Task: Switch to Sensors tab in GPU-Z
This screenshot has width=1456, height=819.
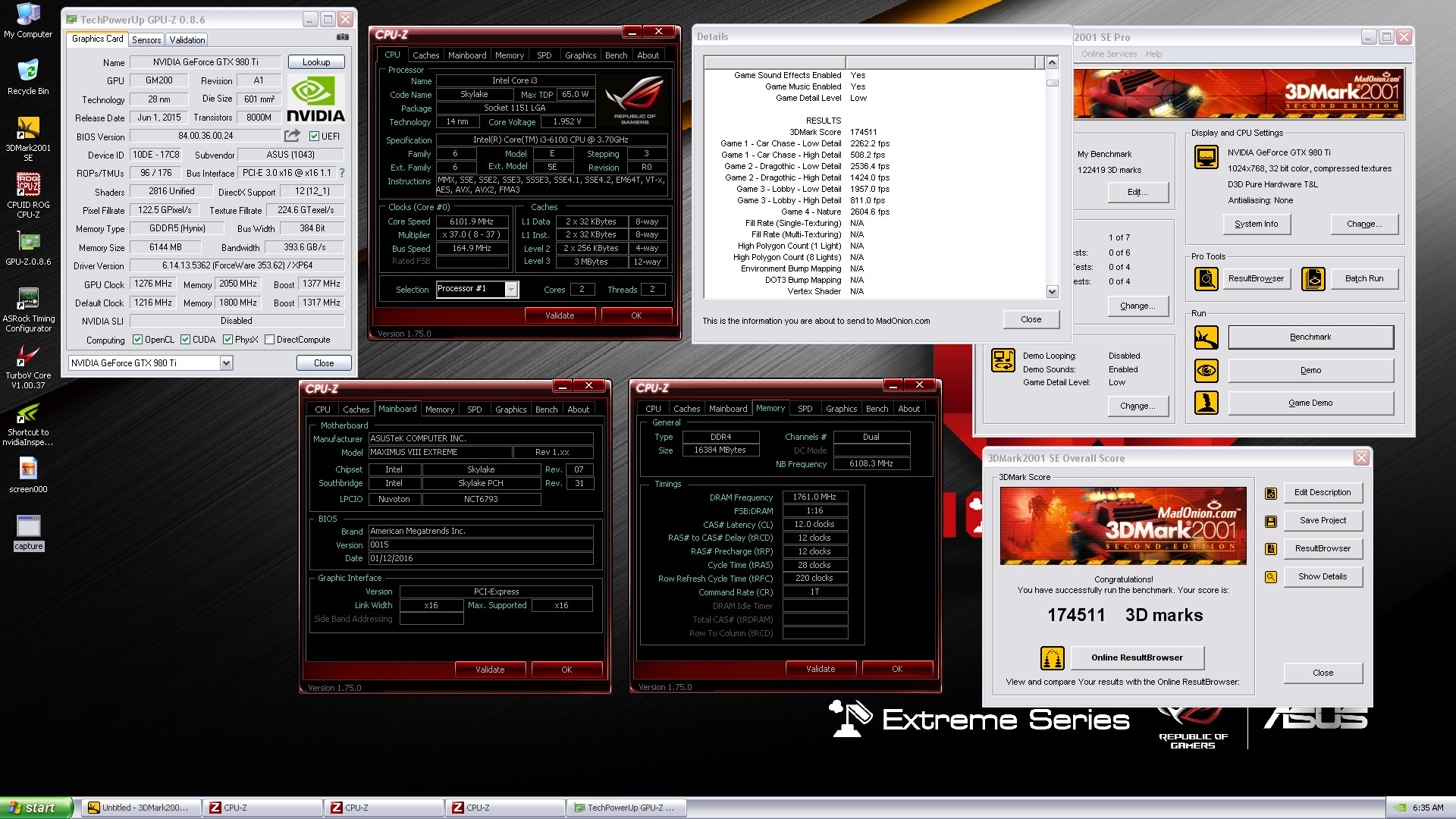Action: [x=146, y=40]
